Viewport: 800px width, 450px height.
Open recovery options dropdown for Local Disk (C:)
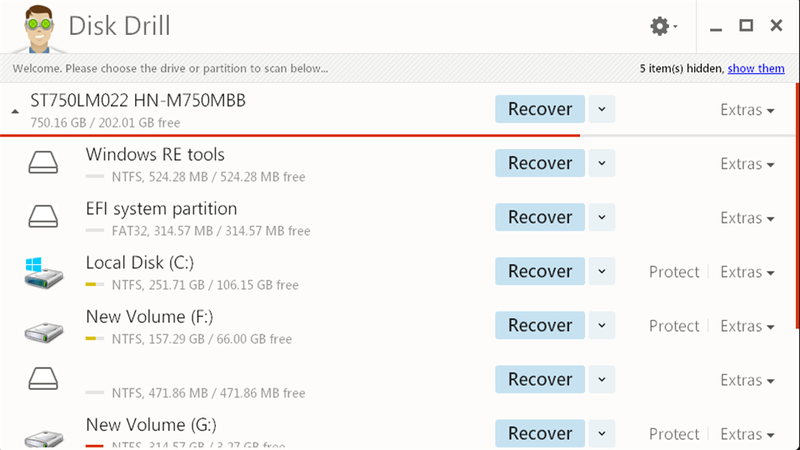pyautogui.click(x=601, y=271)
